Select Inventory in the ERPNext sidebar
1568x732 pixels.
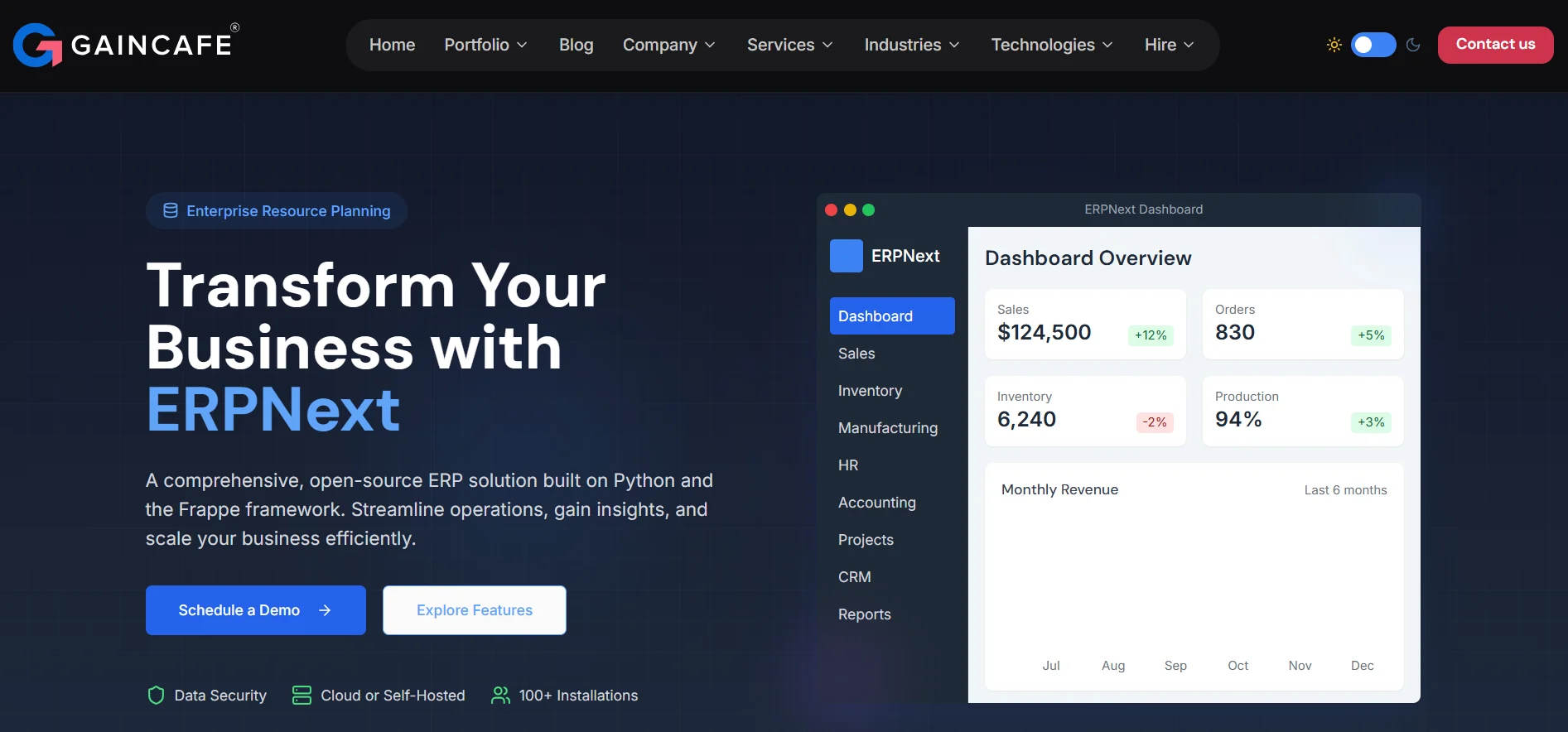click(892, 391)
